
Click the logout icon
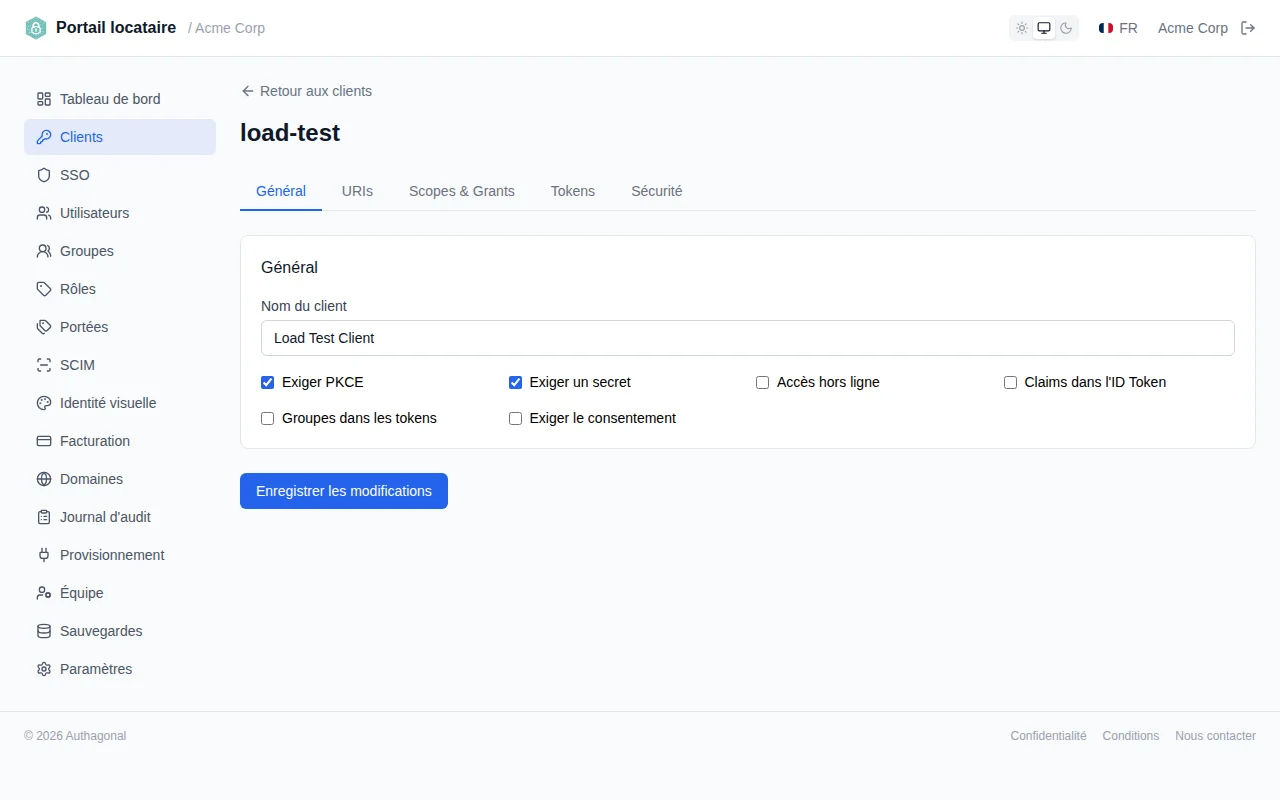click(1248, 28)
